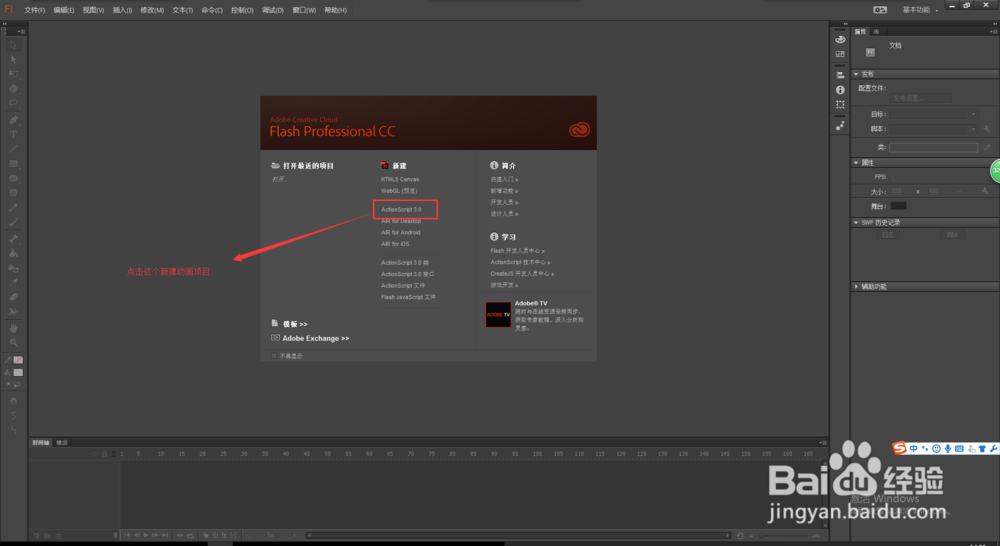Screen dimensions: 1000x546
Task: Select the Pen tool
Action: pos(13,120)
